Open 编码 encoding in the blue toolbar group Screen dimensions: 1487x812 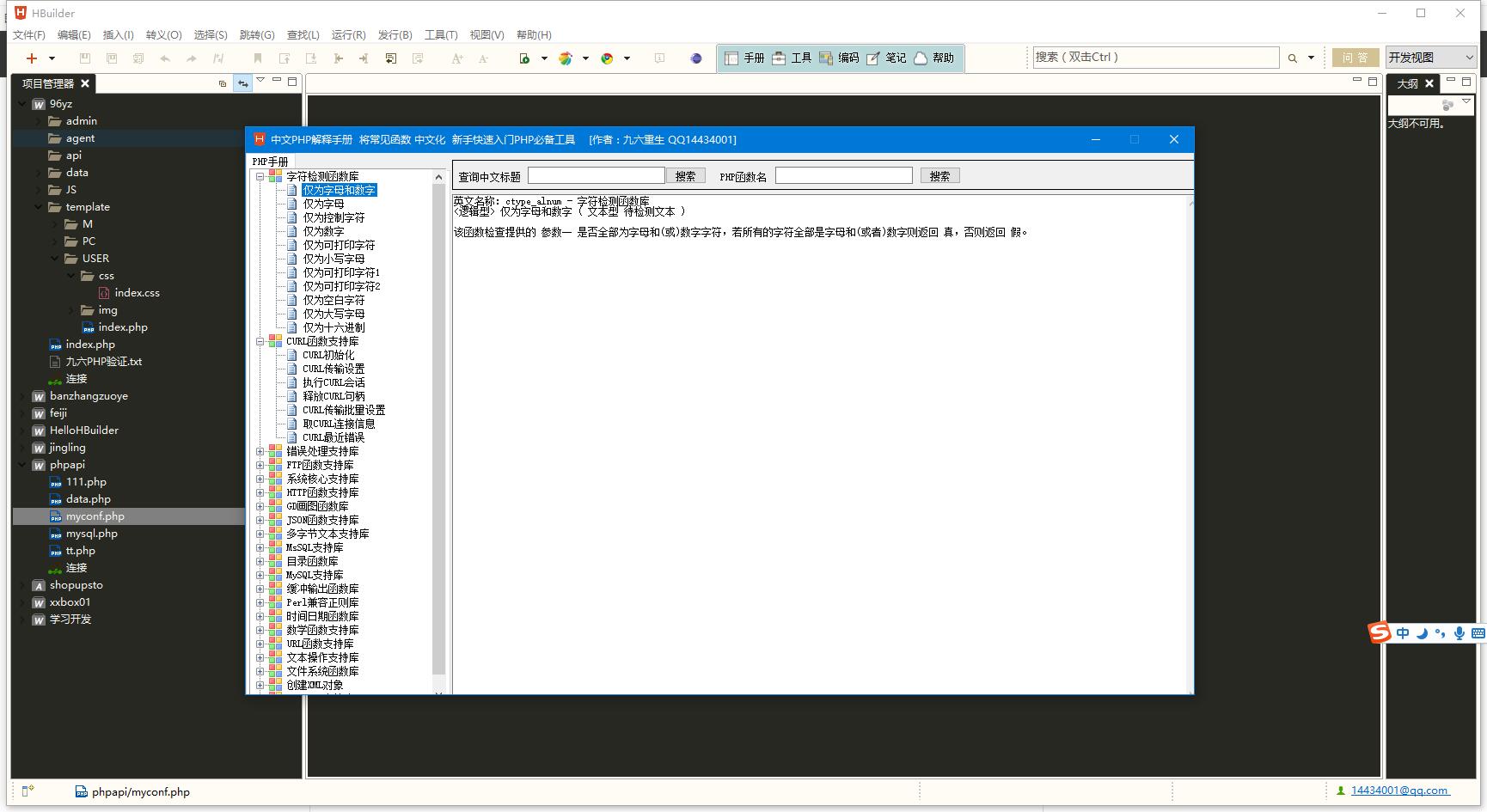[x=839, y=58]
